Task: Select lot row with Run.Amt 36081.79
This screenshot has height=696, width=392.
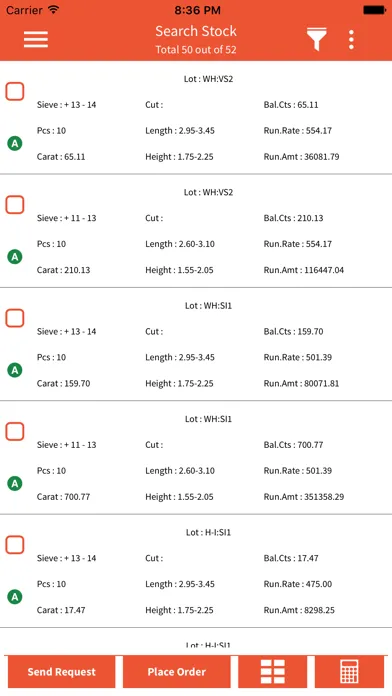Action: (x=196, y=118)
